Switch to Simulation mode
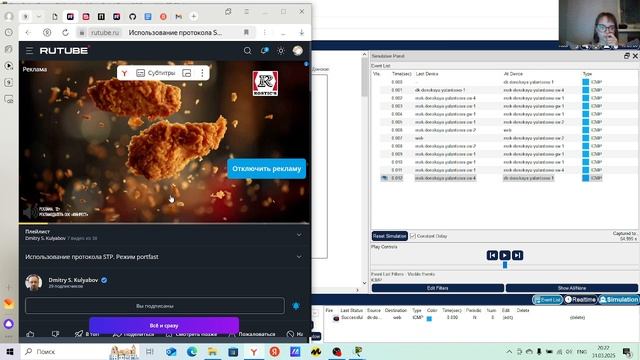640x360 pixels. click(618, 300)
